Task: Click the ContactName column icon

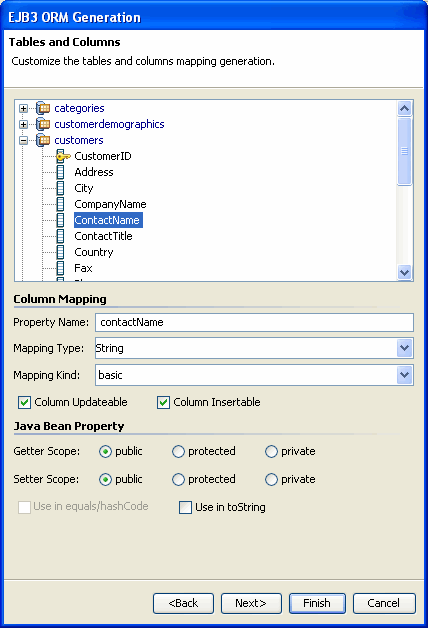Action: [60, 220]
